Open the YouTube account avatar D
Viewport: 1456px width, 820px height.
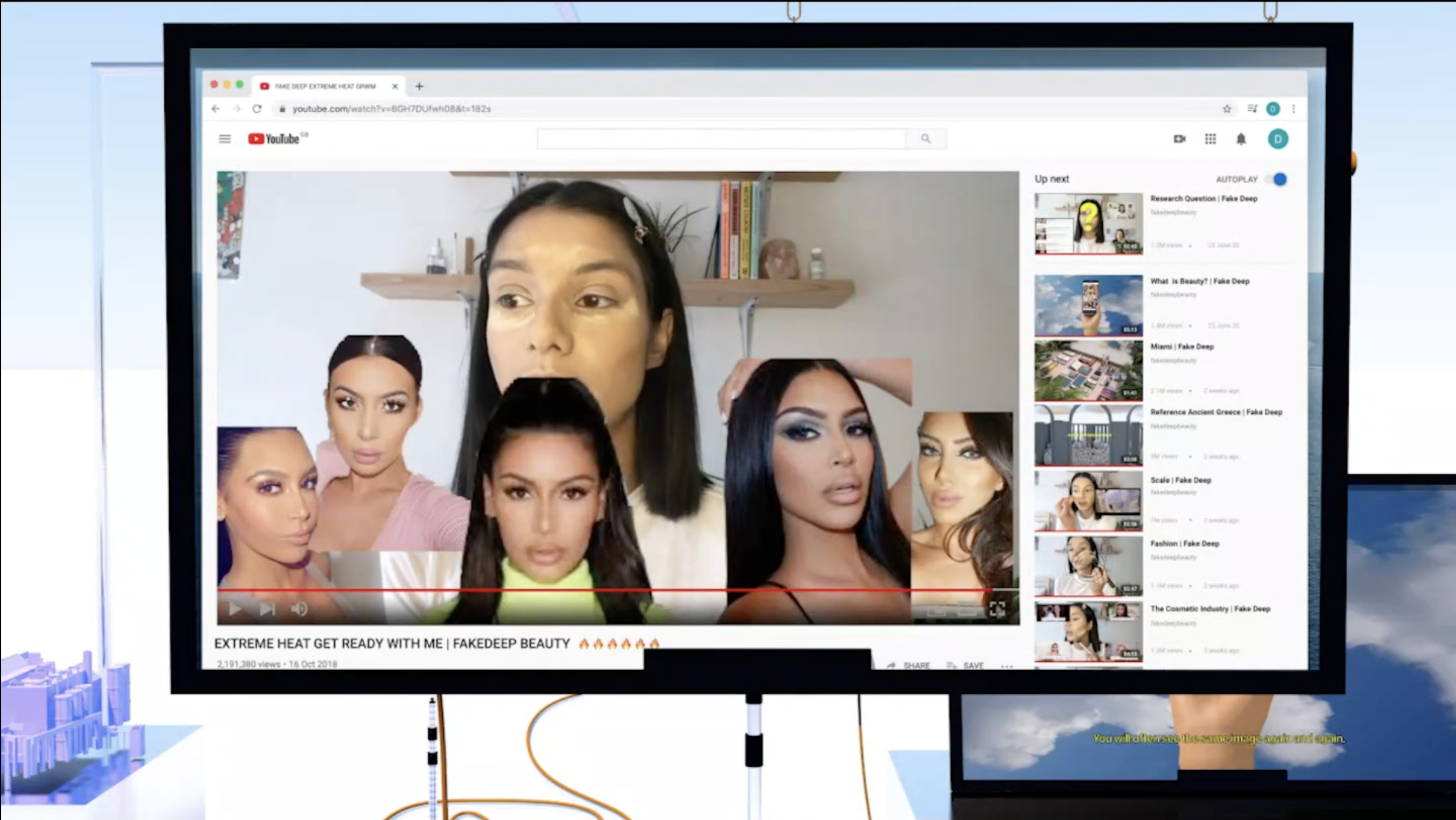pos(1278,139)
